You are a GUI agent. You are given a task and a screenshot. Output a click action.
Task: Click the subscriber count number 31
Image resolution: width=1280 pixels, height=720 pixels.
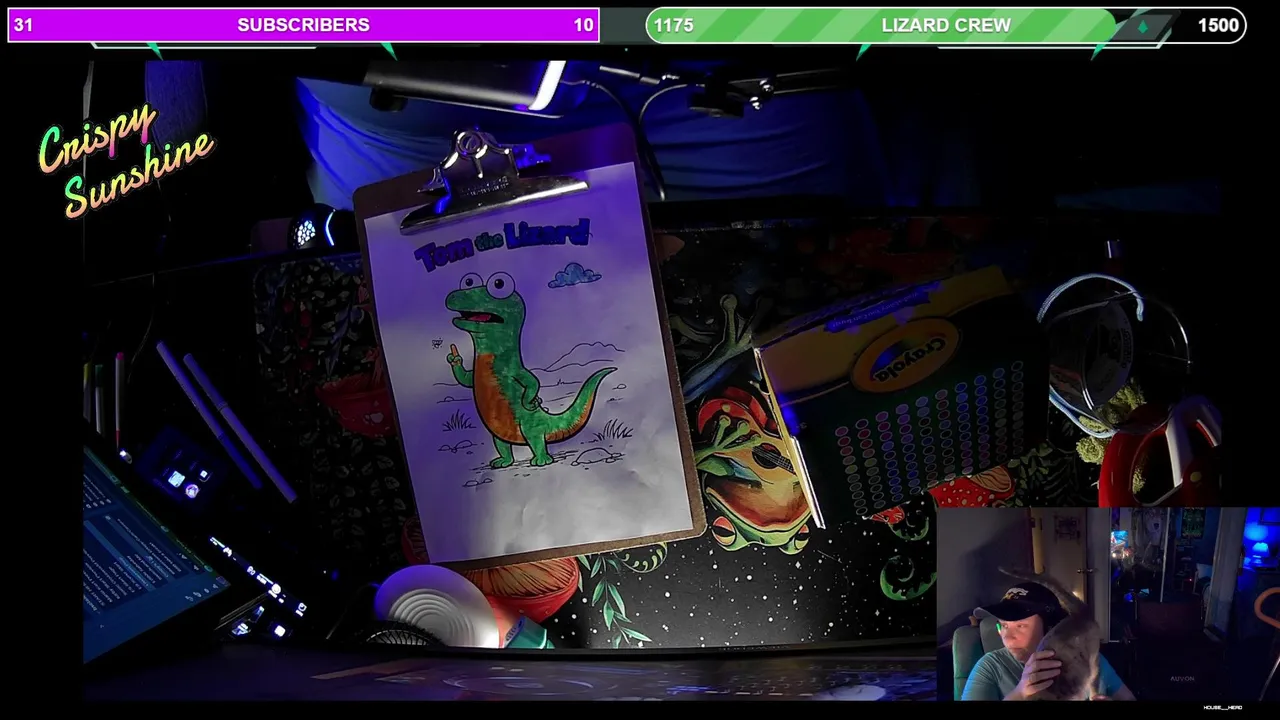point(24,25)
